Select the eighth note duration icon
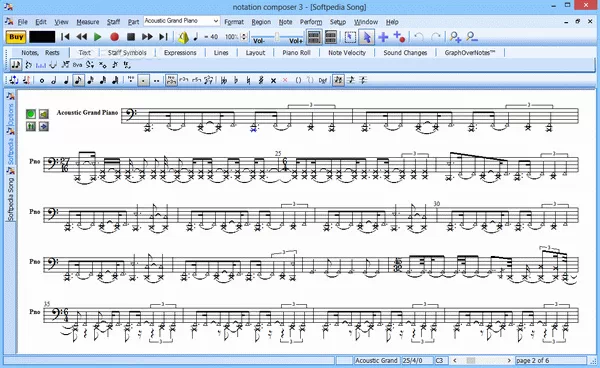The image size is (600, 368). [x=78, y=80]
